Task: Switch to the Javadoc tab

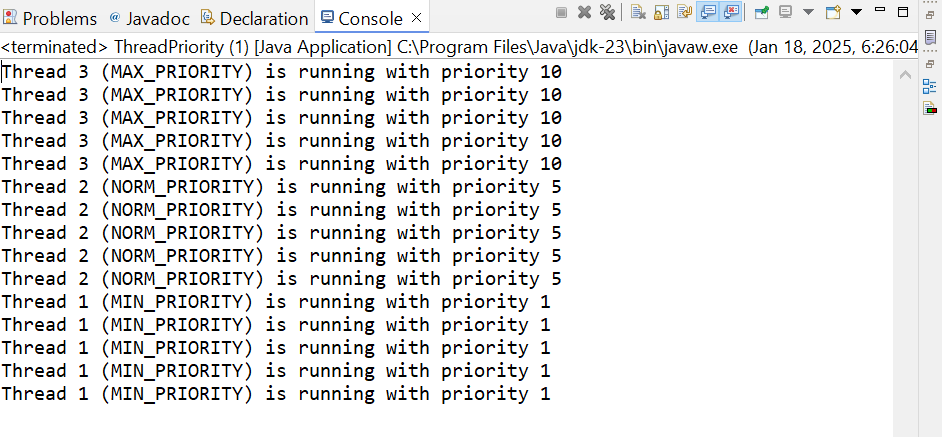Action: pyautogui.click(x=149, y=19)
